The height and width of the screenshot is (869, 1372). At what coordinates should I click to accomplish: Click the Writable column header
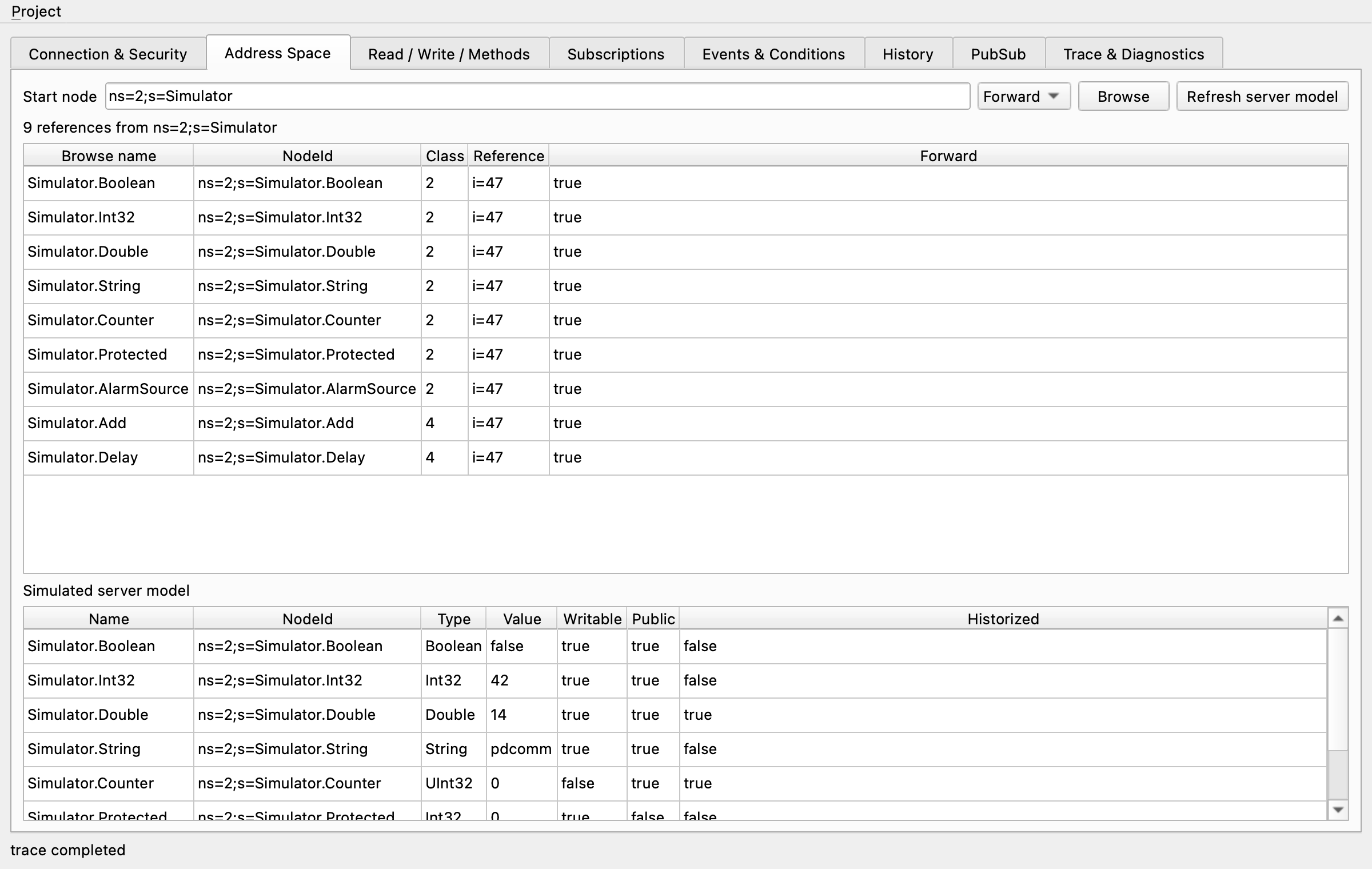click(592, 619)
